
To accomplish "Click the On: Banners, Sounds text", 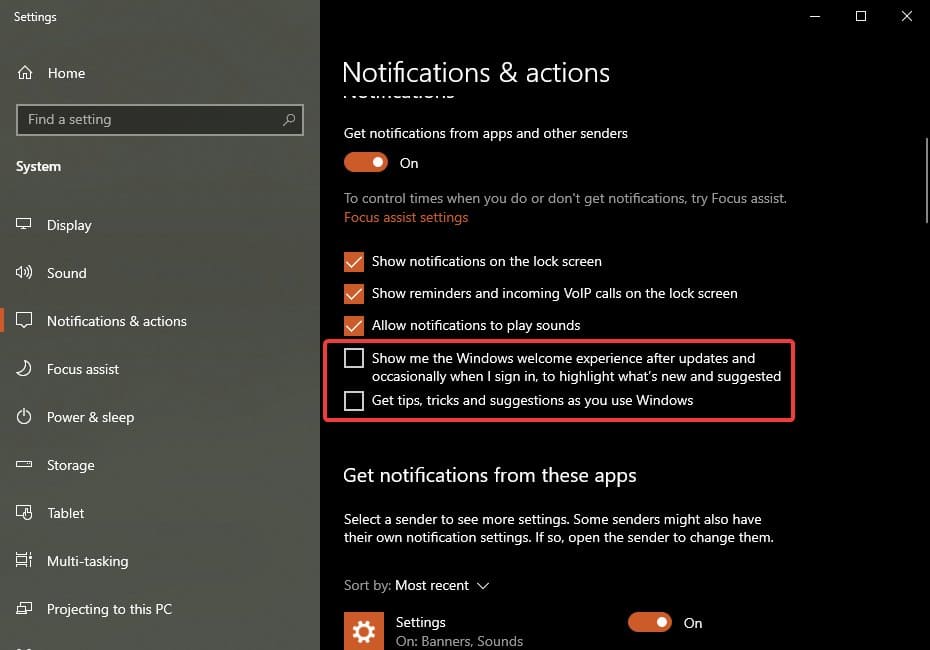I will pos(459,641).
